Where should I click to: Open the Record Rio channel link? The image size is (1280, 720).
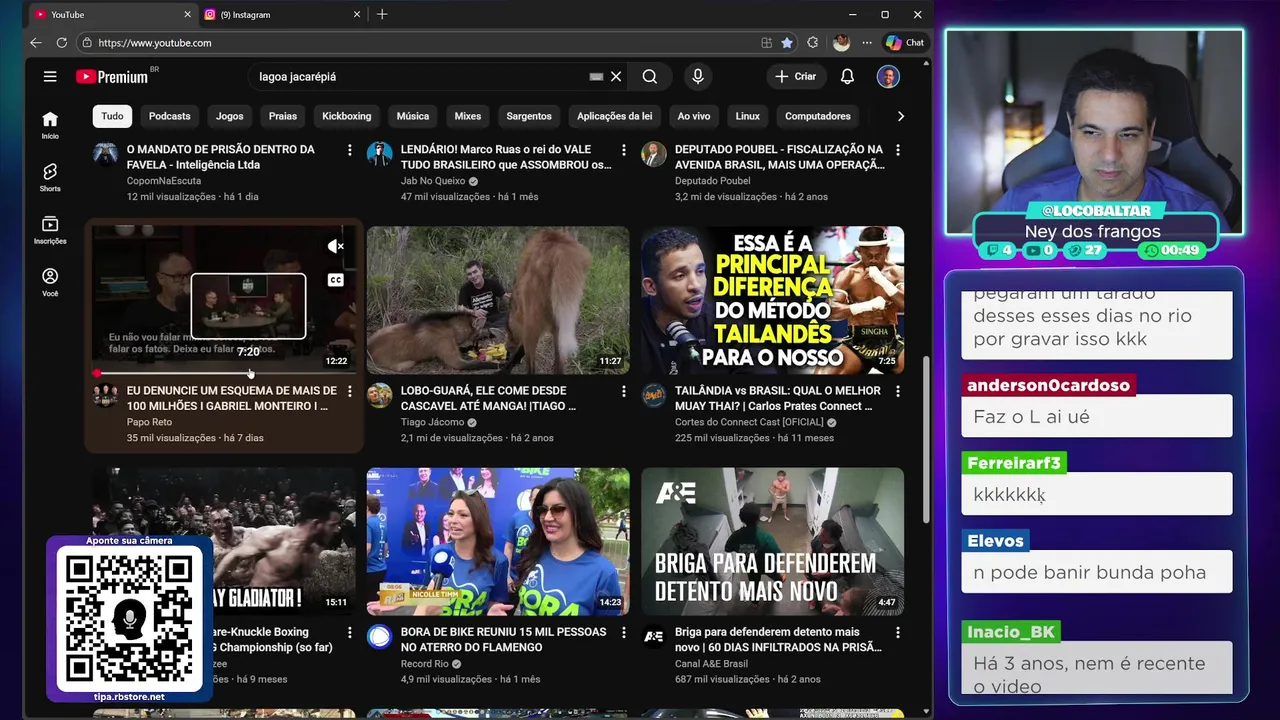[x=425, y=664]
